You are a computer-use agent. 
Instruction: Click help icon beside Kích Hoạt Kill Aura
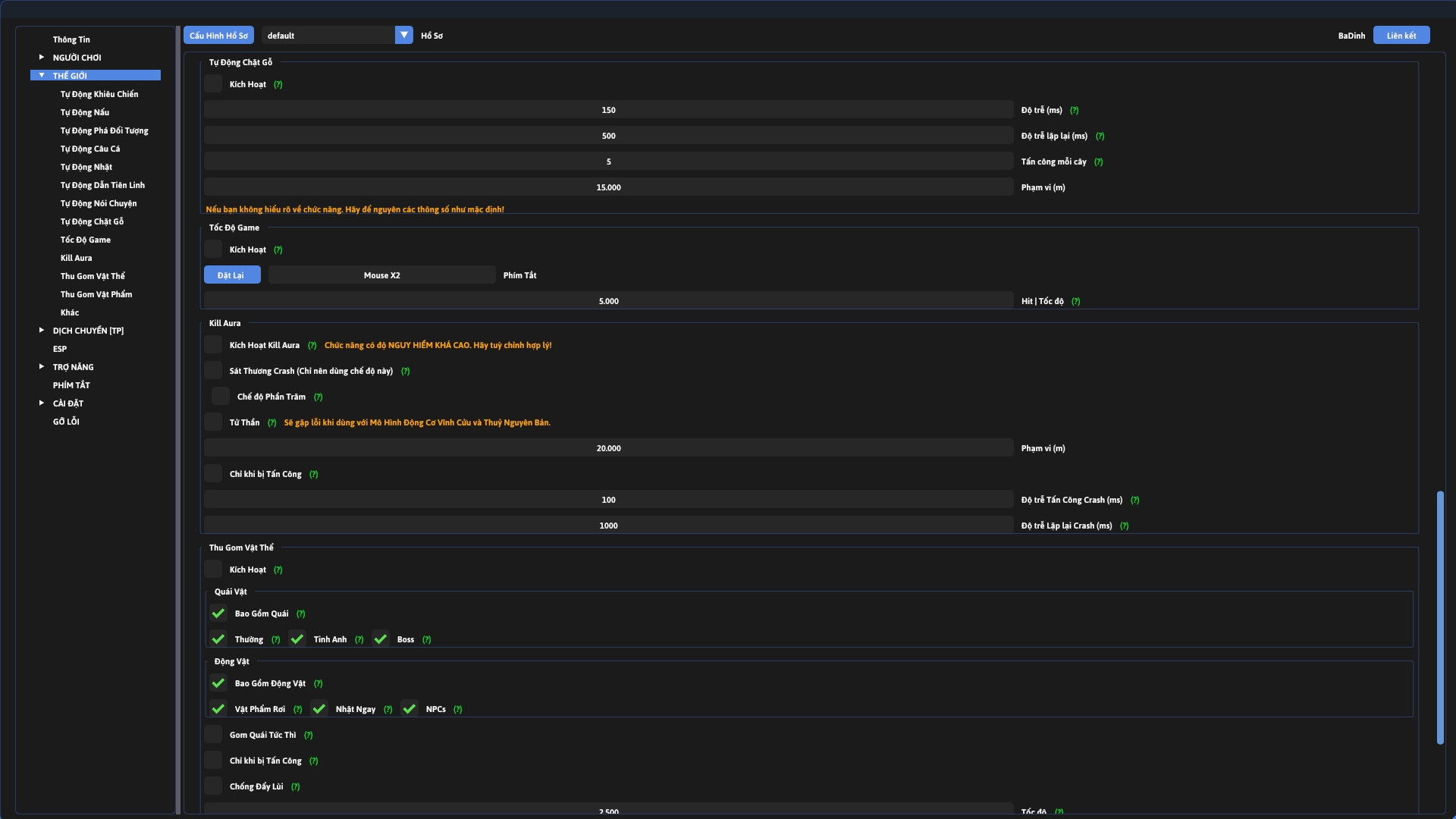(x=312, y=346)
